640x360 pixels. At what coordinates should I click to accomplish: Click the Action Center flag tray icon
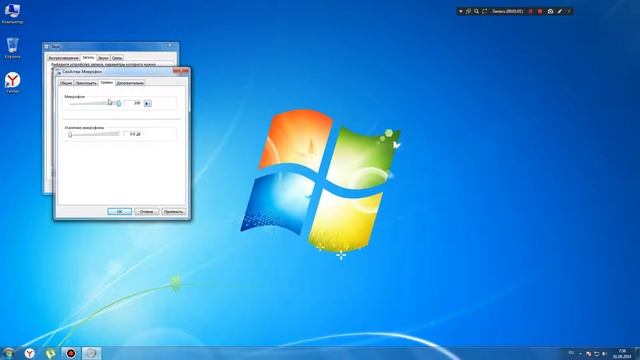coord(589,354)
